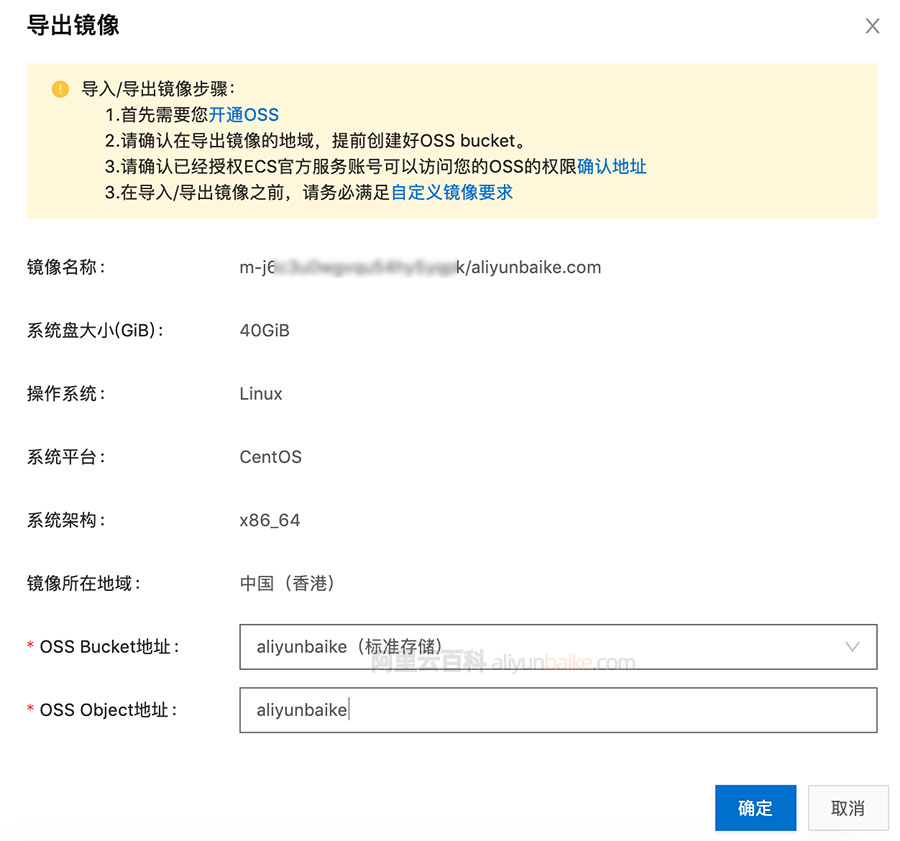Select the 中国（香港）region value
The image size is (900, 841).
pos(288,583)
